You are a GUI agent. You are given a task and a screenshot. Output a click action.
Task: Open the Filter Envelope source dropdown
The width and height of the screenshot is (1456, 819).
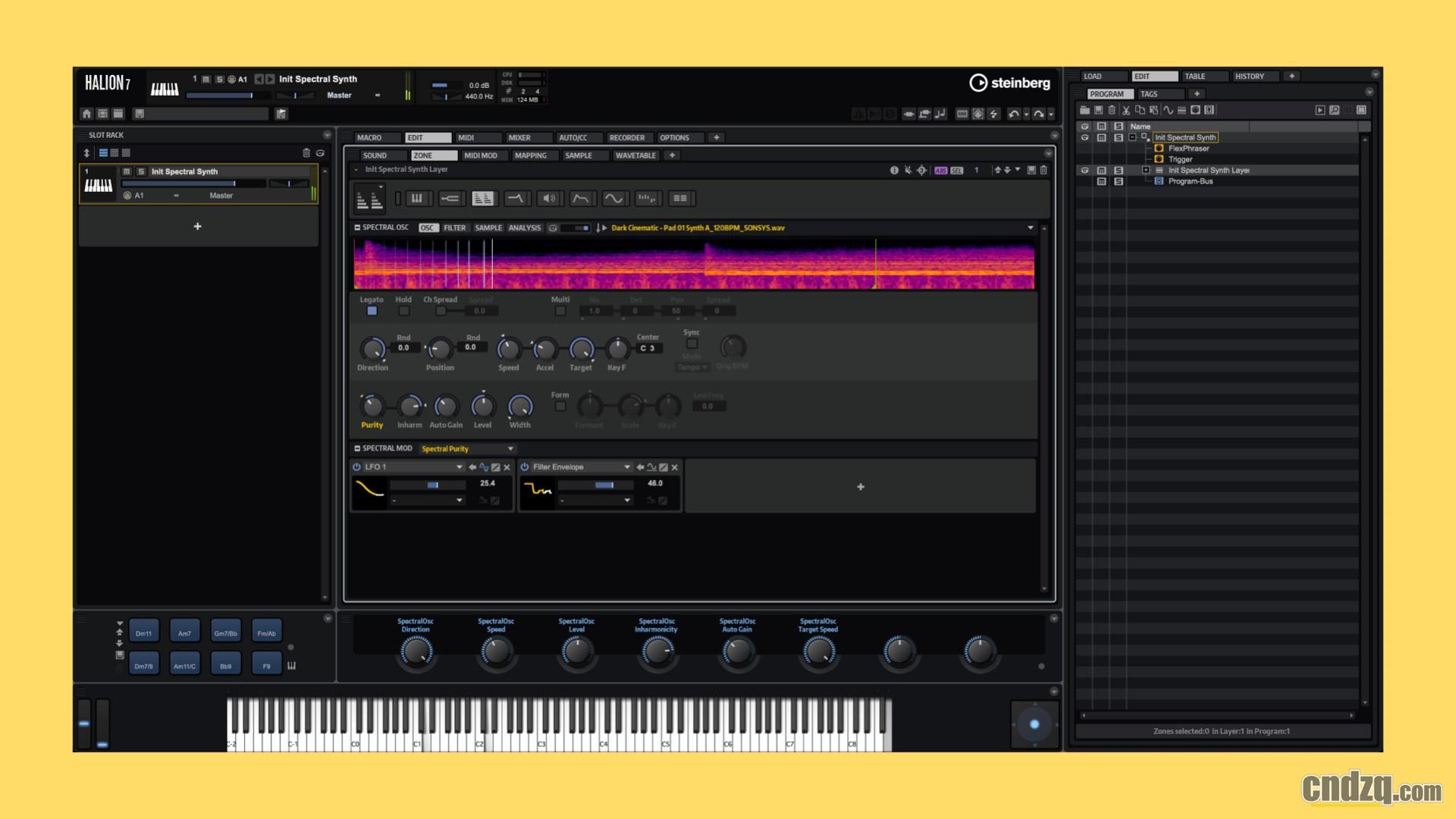click(581, 467)
